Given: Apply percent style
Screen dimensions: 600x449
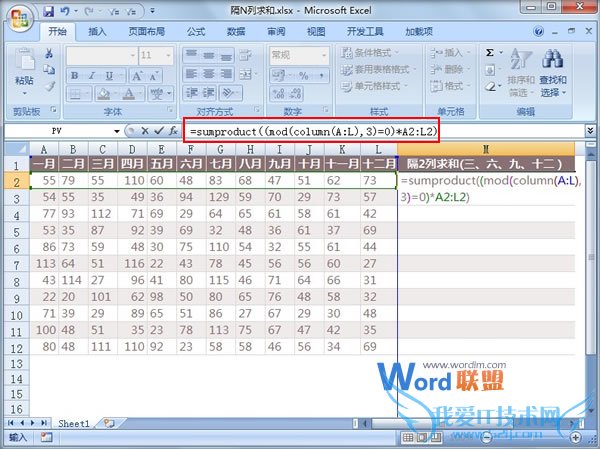Looking at the screenshot, I should click(x=303, y=76).
